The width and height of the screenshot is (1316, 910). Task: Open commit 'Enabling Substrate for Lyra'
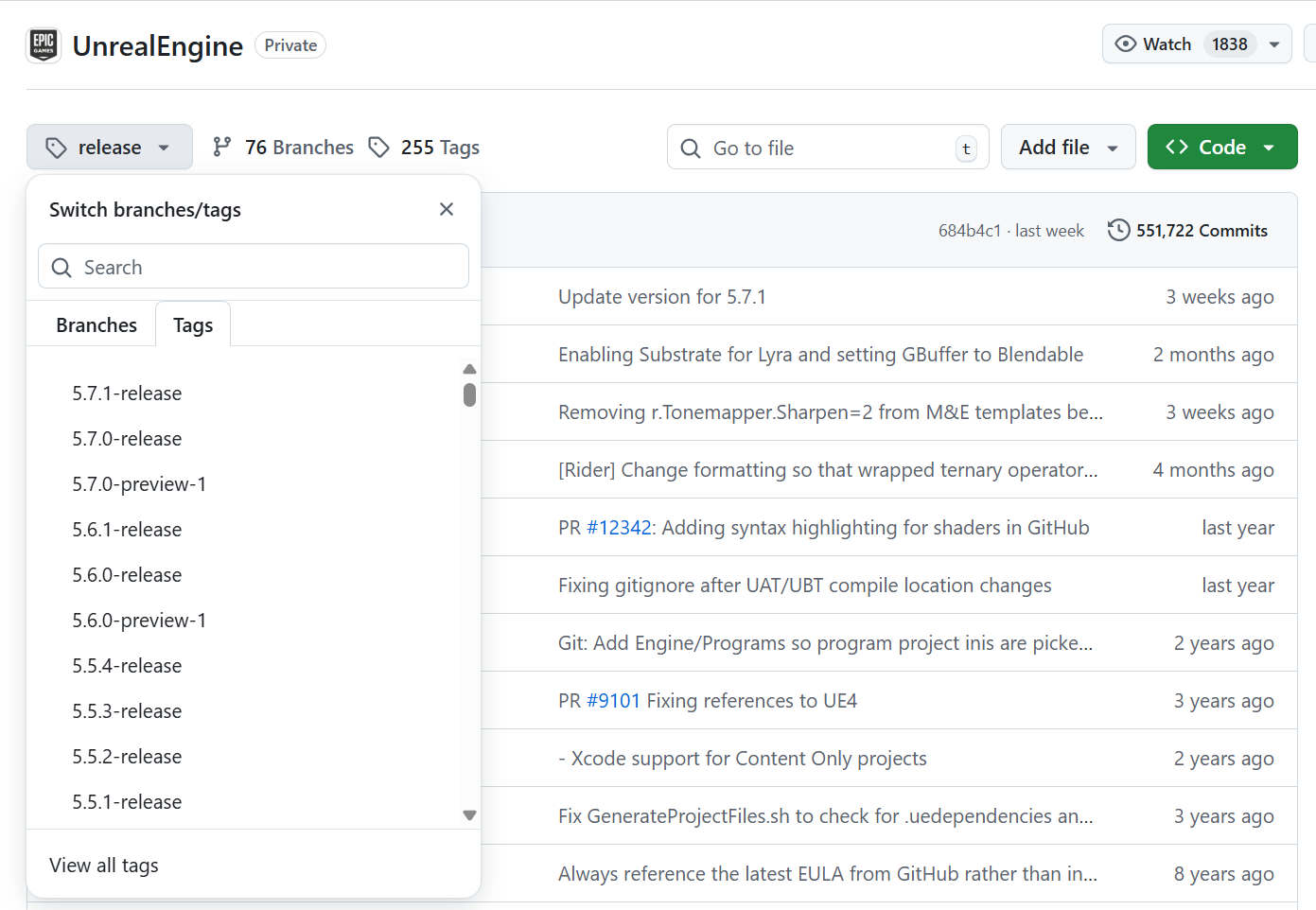pyautogui.click(x=820, y=355)
